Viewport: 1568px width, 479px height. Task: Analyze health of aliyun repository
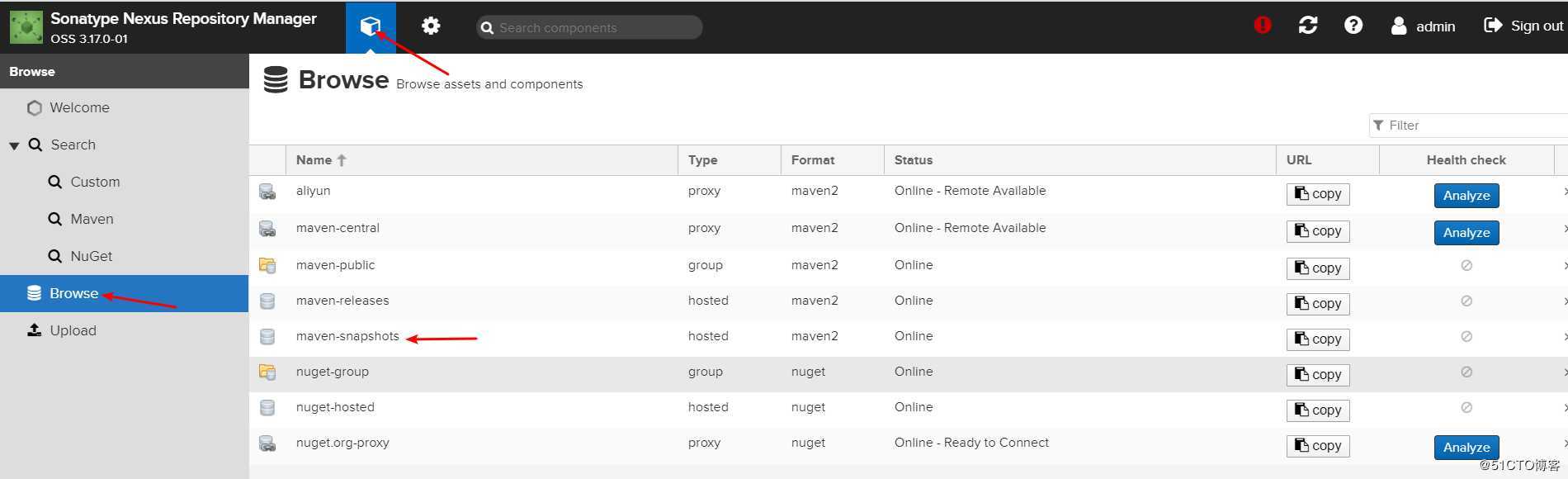click(1466, 196)
